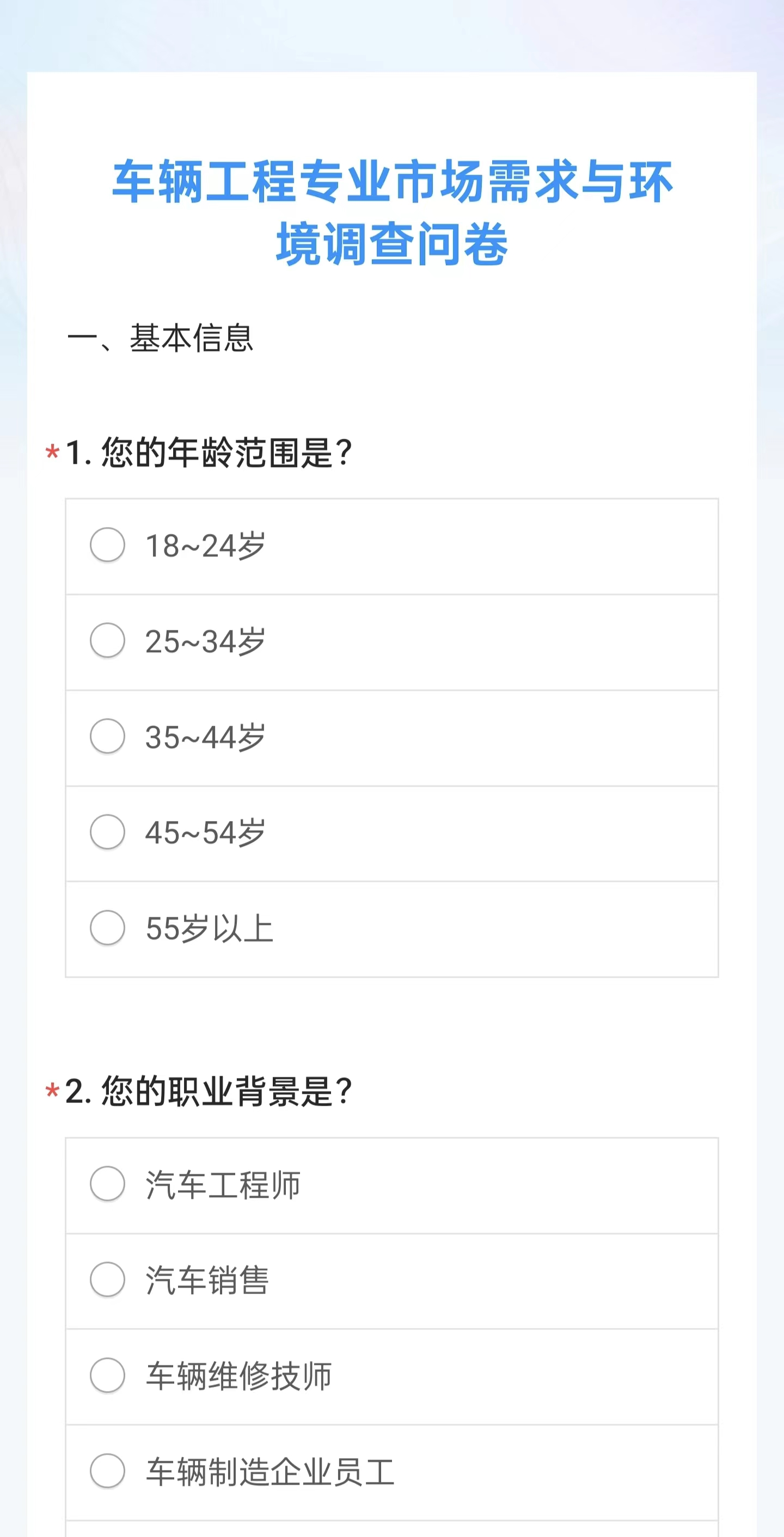Click the red required asterisk beside question 2
Screen dimensions: 784x1537
point(52,1091)
